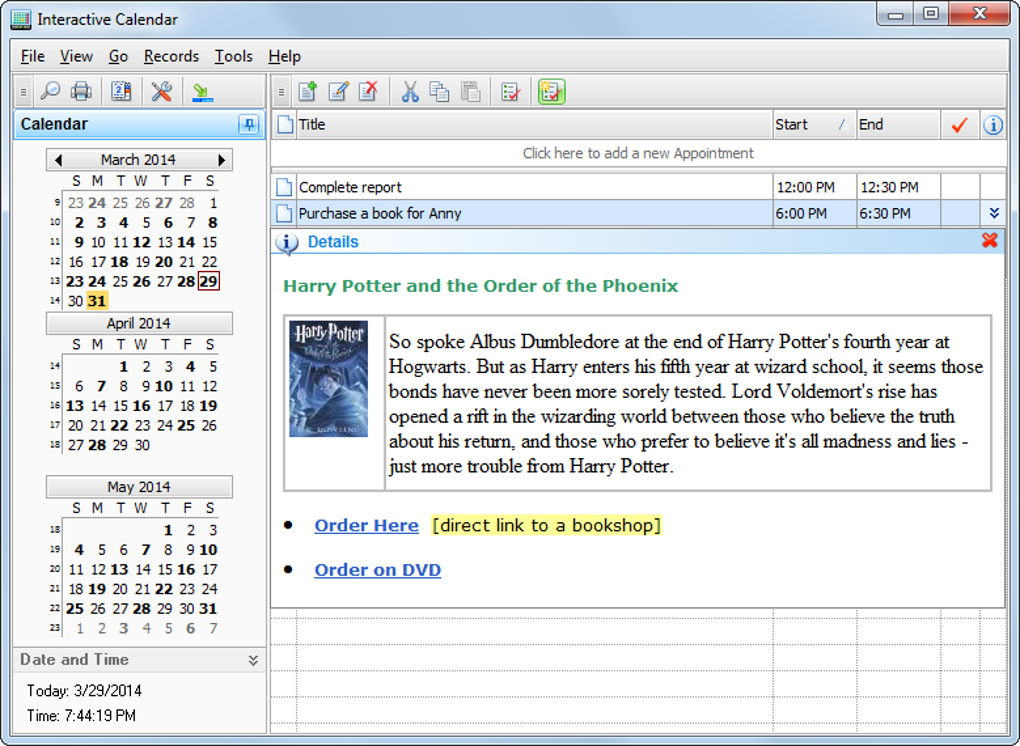The height and width of the screenshot is (746, 1020).
Task: Click the 12:00 PM start time cell
Action: coord(814,187)
